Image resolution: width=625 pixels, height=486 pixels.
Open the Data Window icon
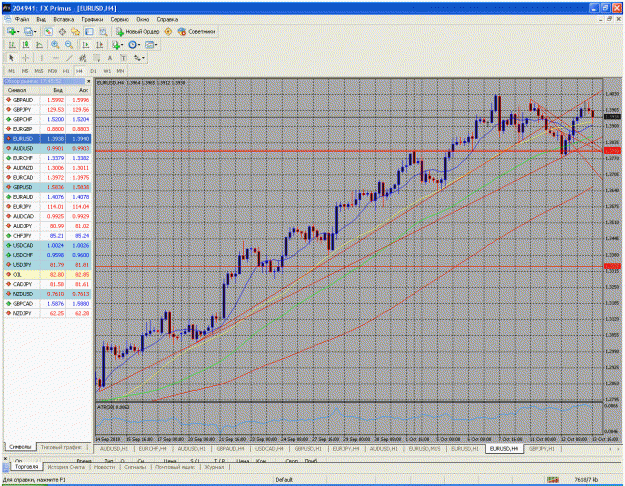click(x=62, y=31)
